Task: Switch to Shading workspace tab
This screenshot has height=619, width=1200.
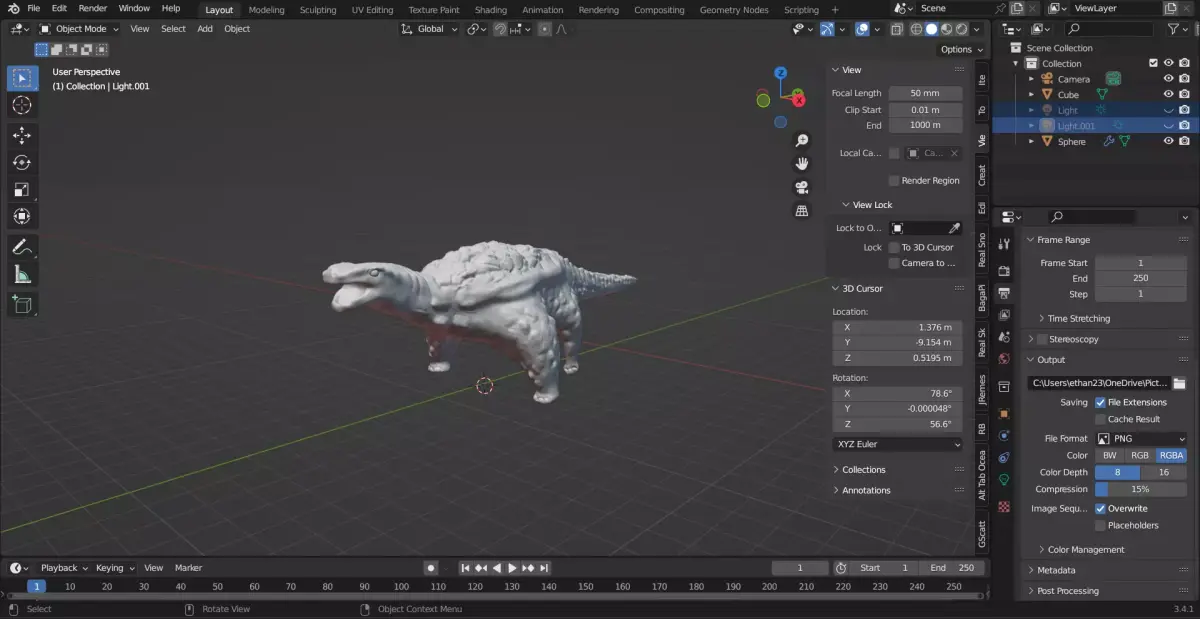Action: 491,10
